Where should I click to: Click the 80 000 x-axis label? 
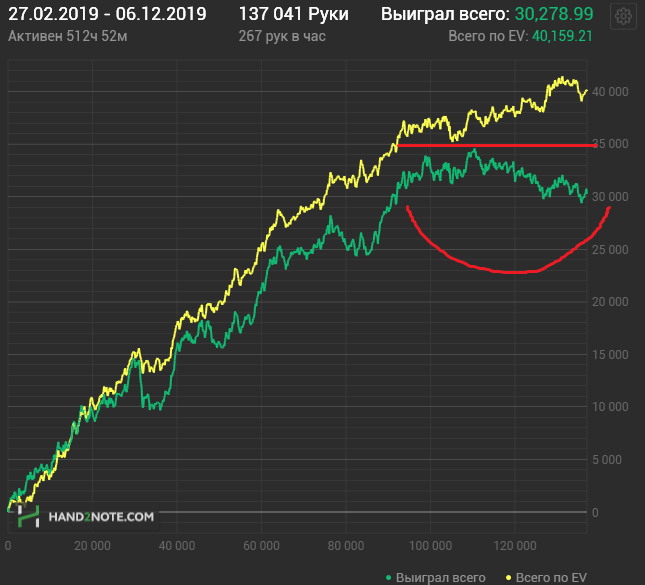point(346,546)
